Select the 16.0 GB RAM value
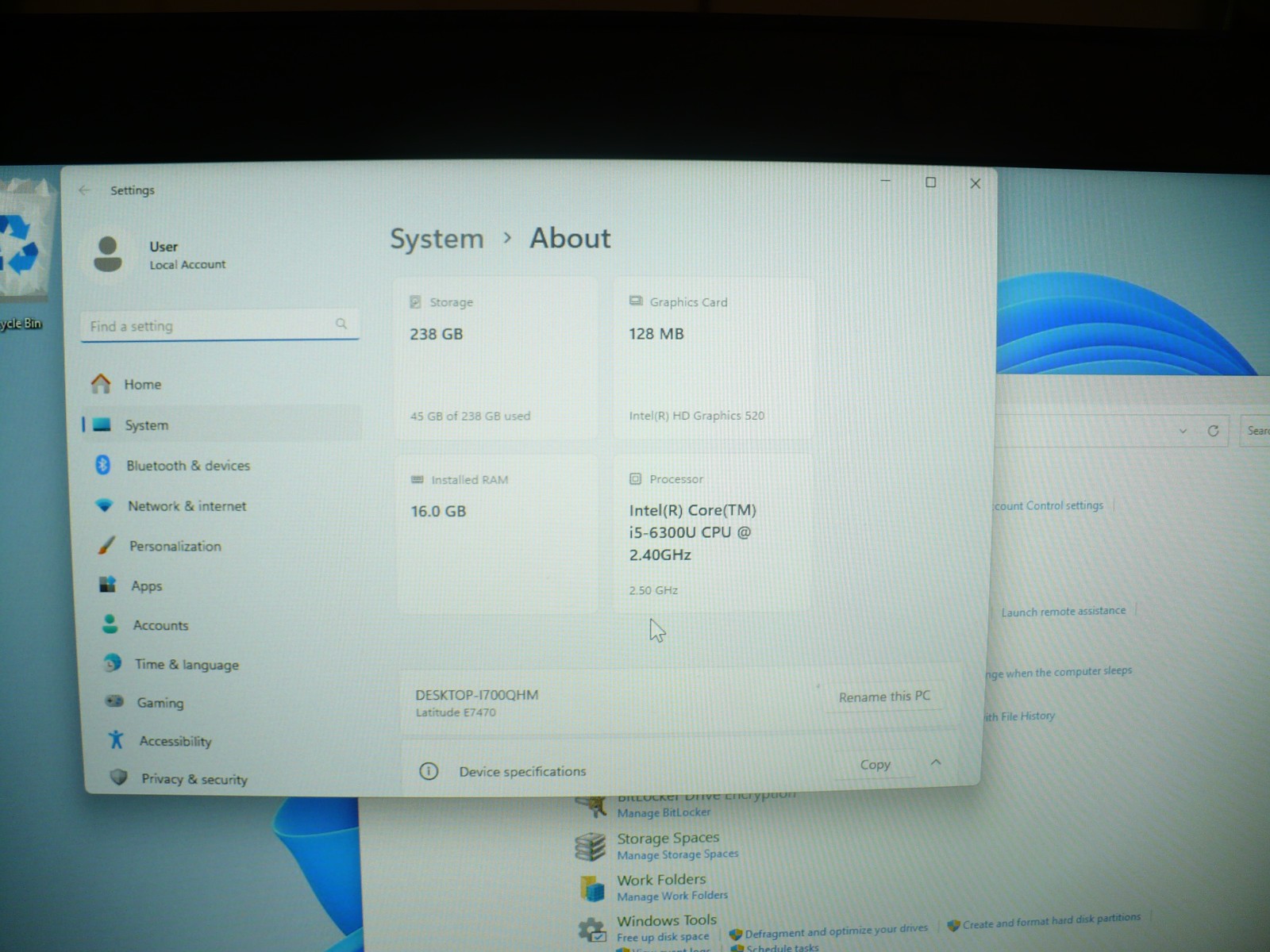Screen dimensions: 1270x952 [438, 512]
